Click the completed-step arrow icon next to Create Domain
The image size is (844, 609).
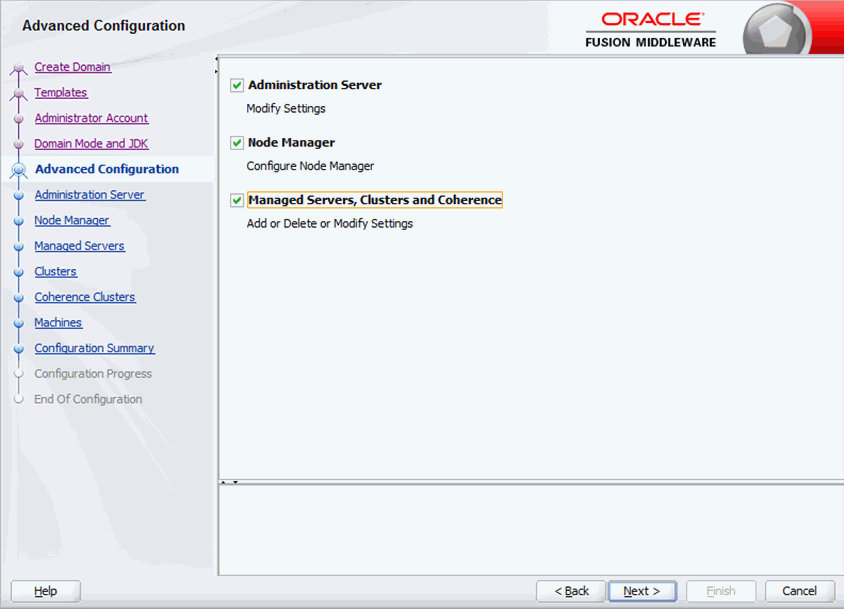17,66
